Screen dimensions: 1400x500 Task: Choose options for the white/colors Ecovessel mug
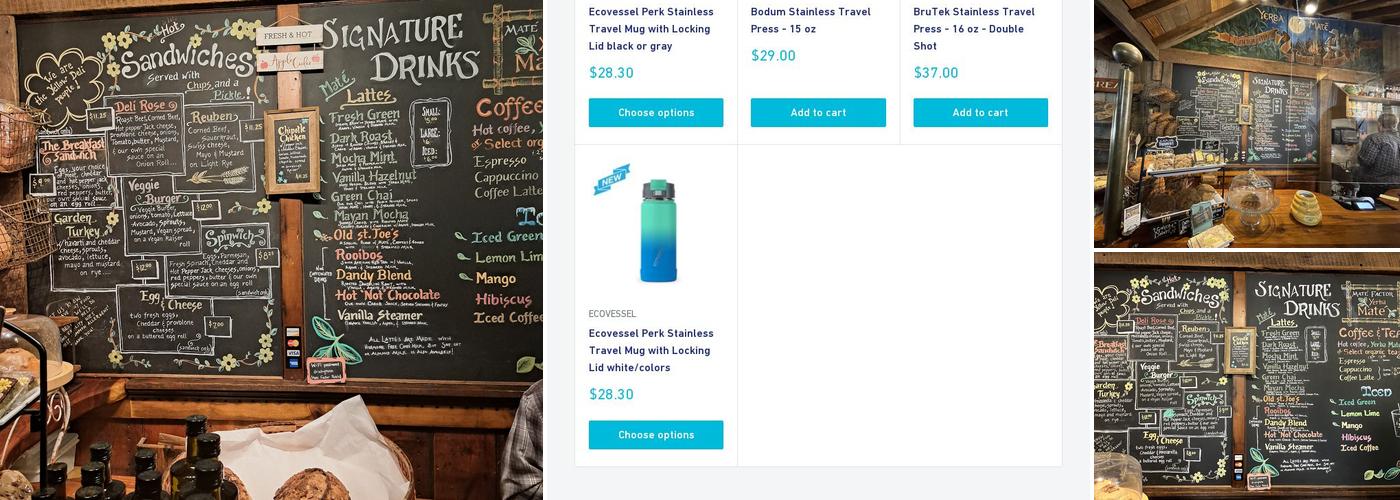656,435
